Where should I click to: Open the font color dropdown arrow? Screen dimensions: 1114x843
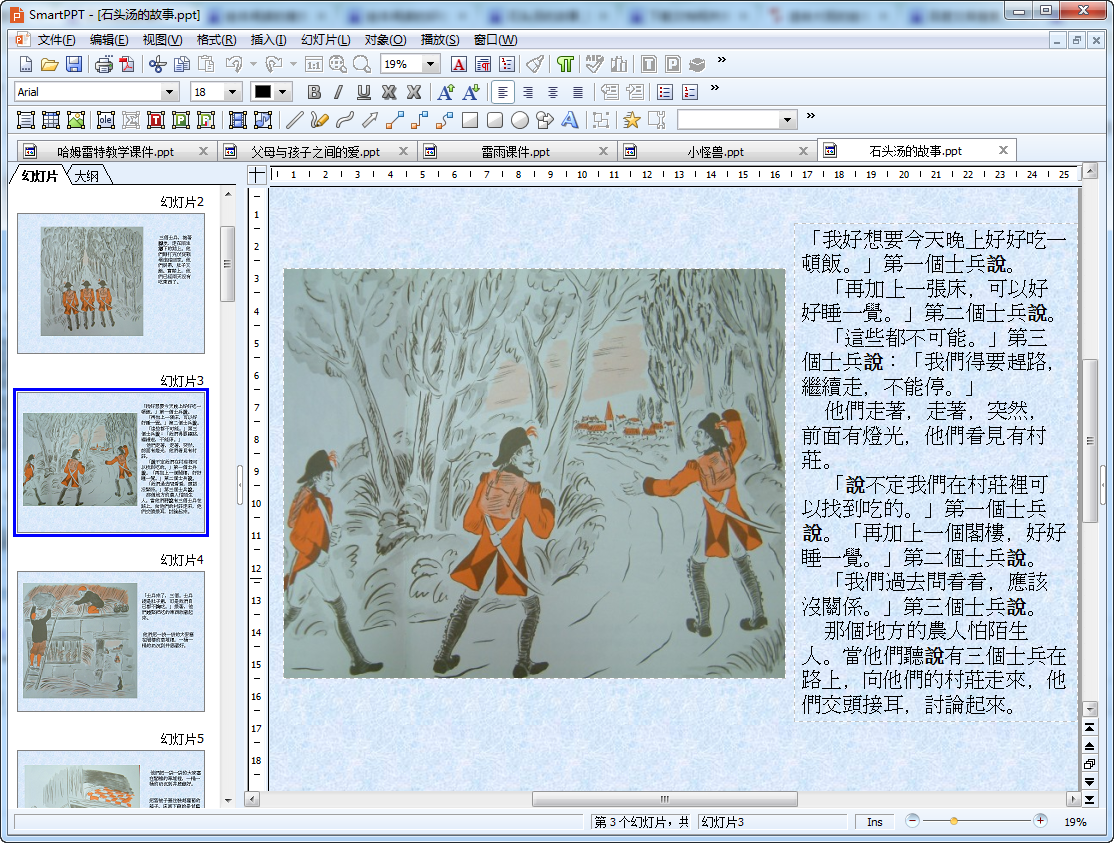(283, 92)
